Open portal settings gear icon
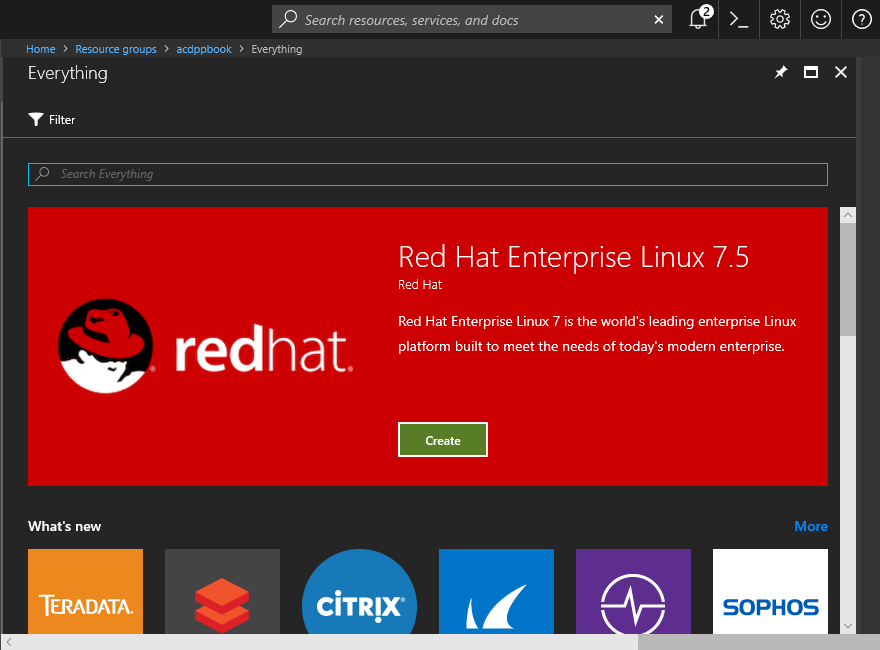 point(780,19)
